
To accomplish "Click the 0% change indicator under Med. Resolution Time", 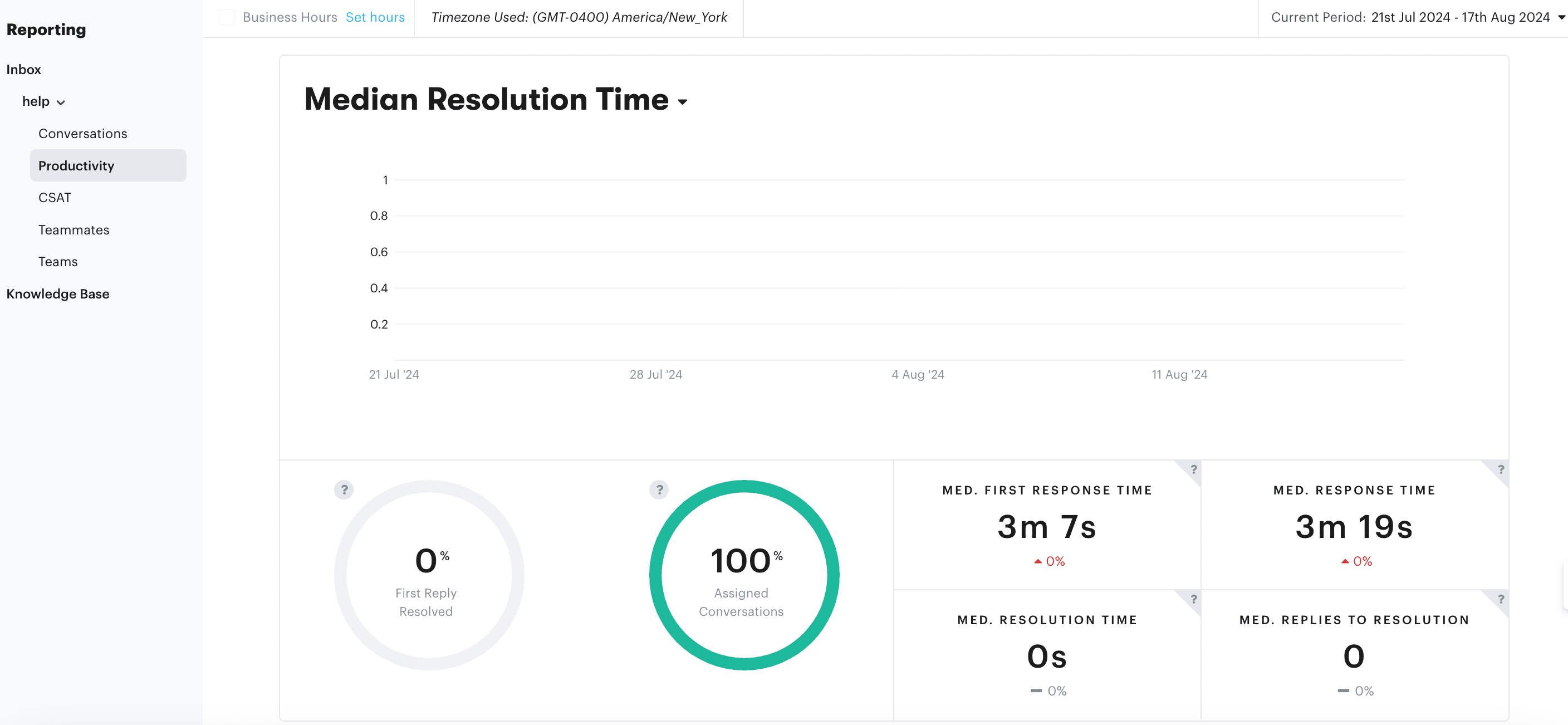I will click(1047, 690).
